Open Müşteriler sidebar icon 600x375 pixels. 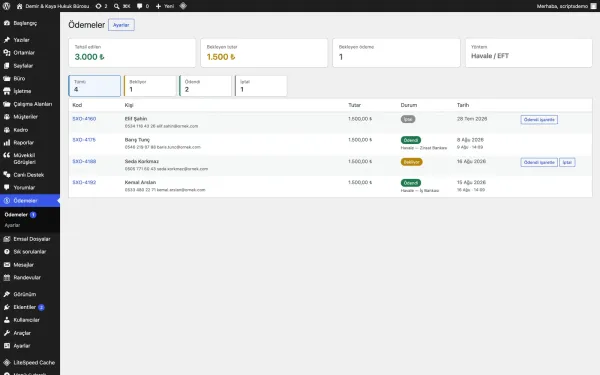coord(7,117)
